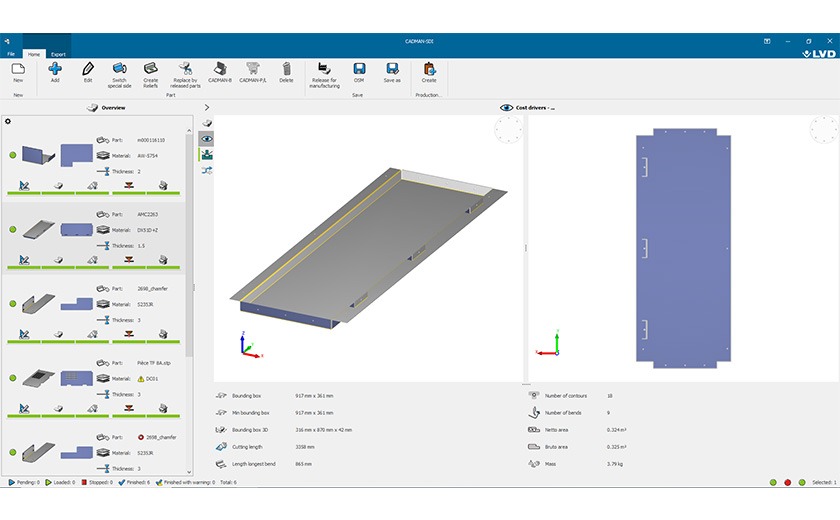Click the Overview panel header
This screenshot has height=520, width=840.
coord(106,108)
